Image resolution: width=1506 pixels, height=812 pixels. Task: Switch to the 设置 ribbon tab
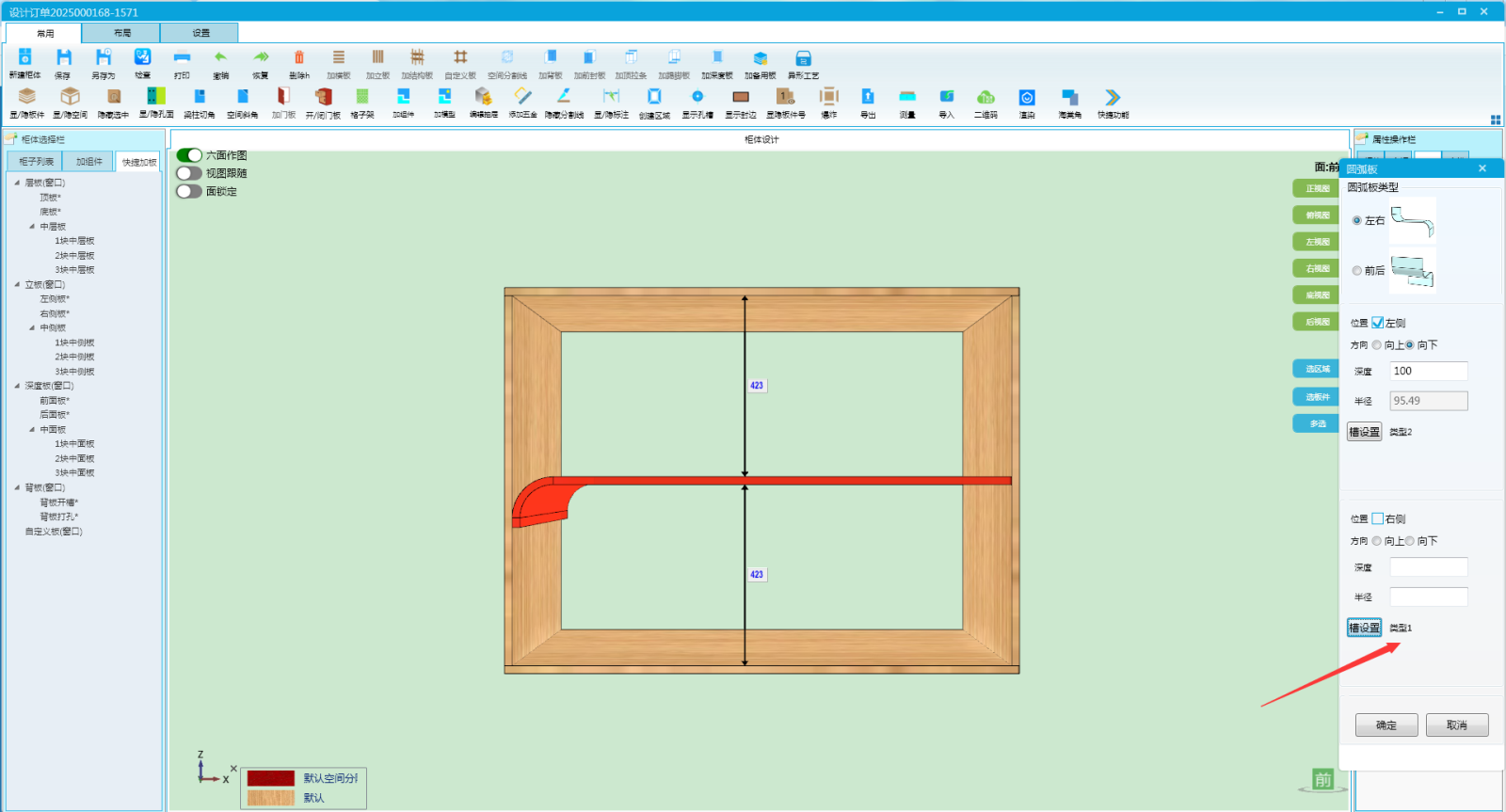[200, 33]
